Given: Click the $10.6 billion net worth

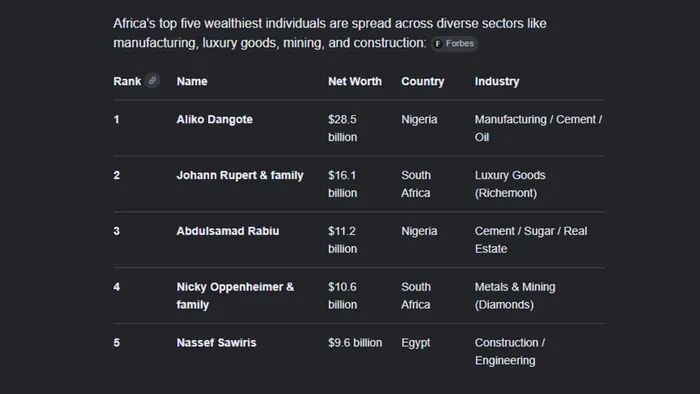Looking at the screenshot, I should tap(342, 295).
